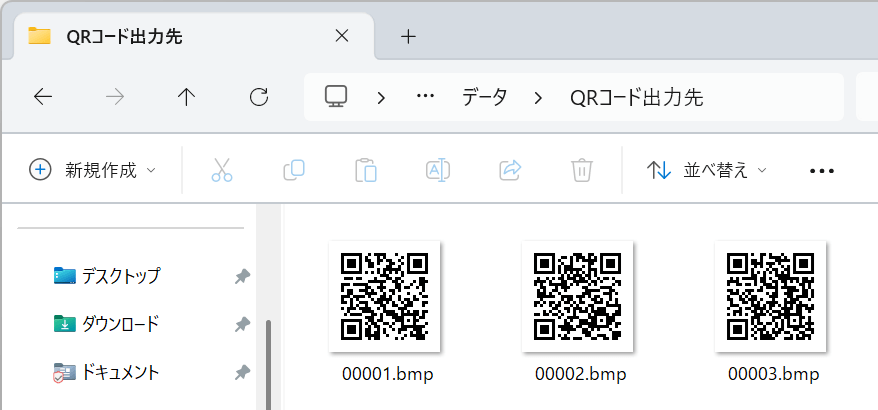
Task: Go forward with the right arrow
Action: pos(115,97)
